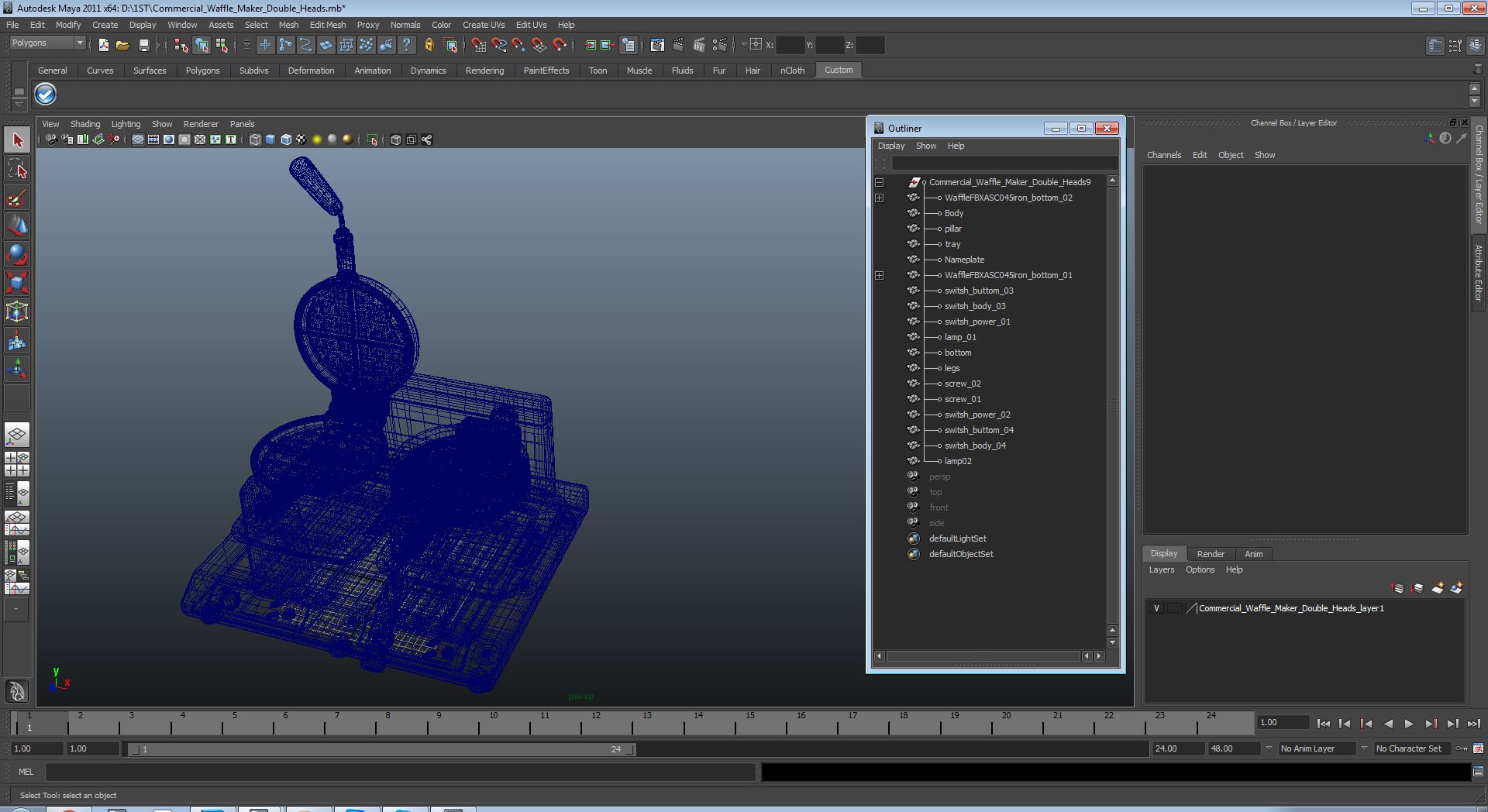Play the animation forwards
Screen dimensions: 1488x812
coord(1409,724)
